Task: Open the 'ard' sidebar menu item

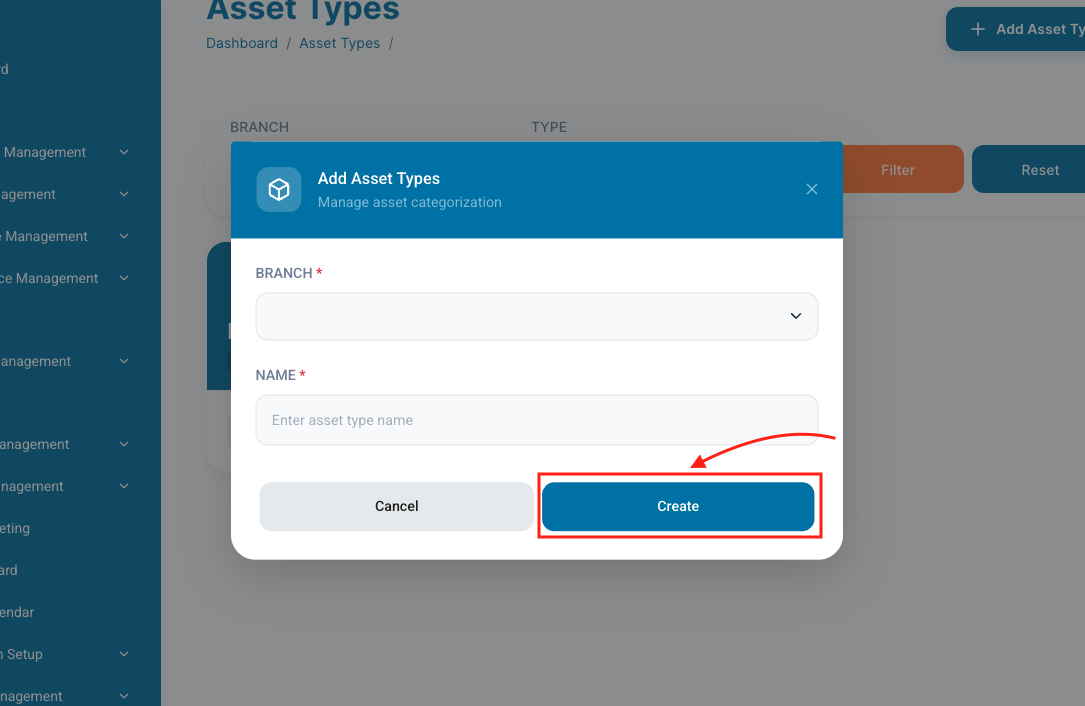Action: click(9, 570)
